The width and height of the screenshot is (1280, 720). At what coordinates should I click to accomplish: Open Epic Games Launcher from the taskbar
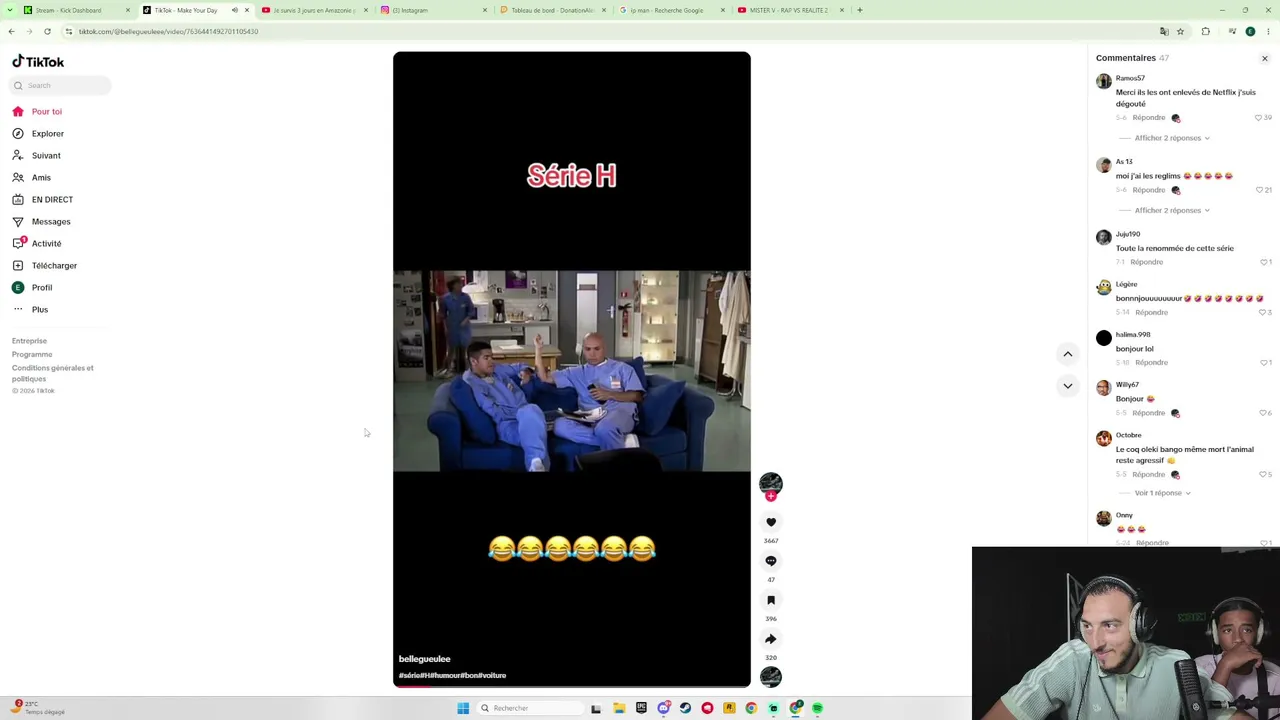[x=641, y=708]
